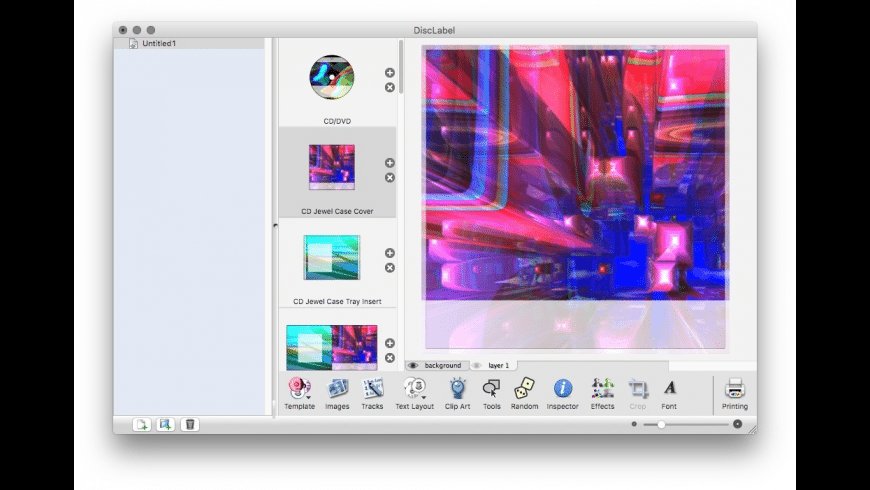Select the Tools icon
870x490 pixels.
[491, 390]
